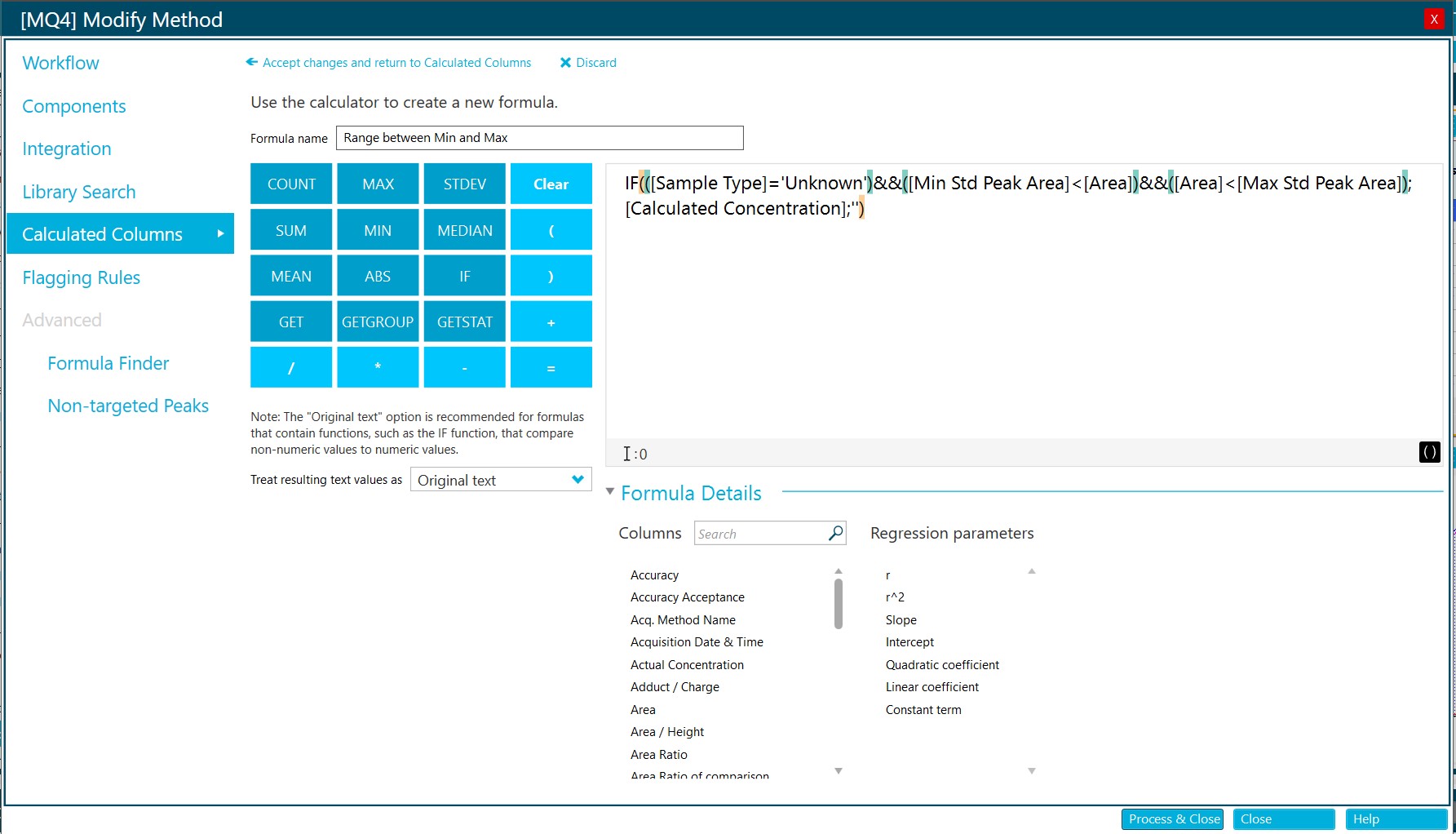Open the Integration section
Screen dimensions: 1456x834
pyautogui.click(x=67, y=149)
